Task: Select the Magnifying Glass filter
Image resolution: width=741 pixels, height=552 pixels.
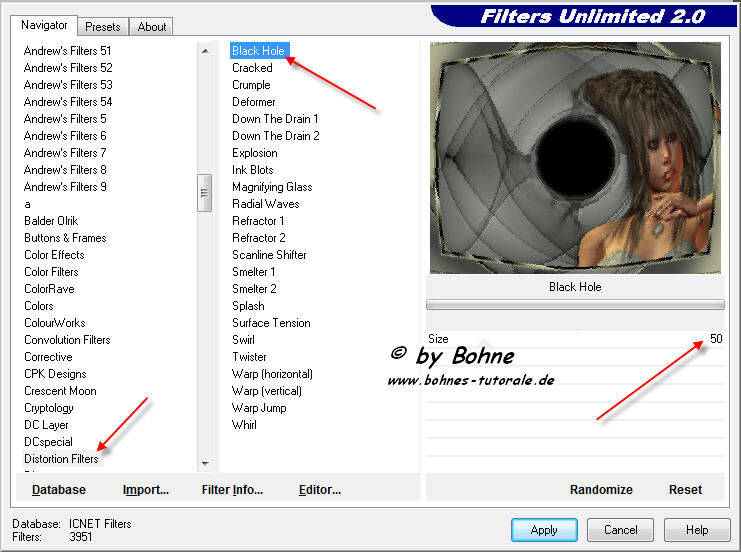Action: point(272,187)
